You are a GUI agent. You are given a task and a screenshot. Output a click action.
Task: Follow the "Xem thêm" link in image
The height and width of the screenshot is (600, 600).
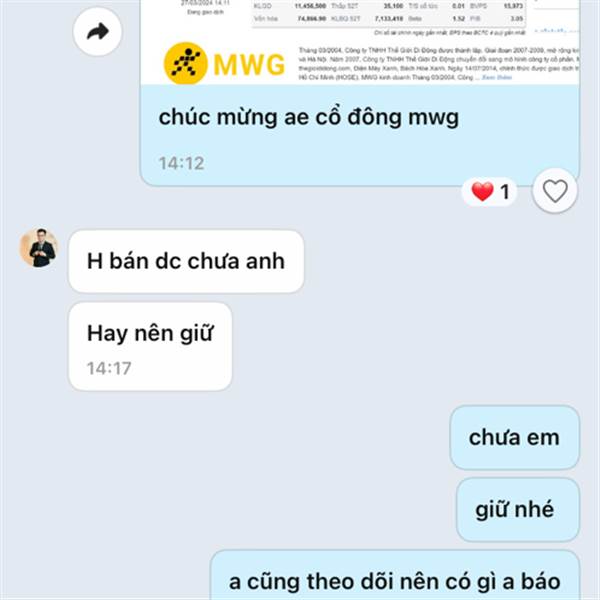(496, 78)
